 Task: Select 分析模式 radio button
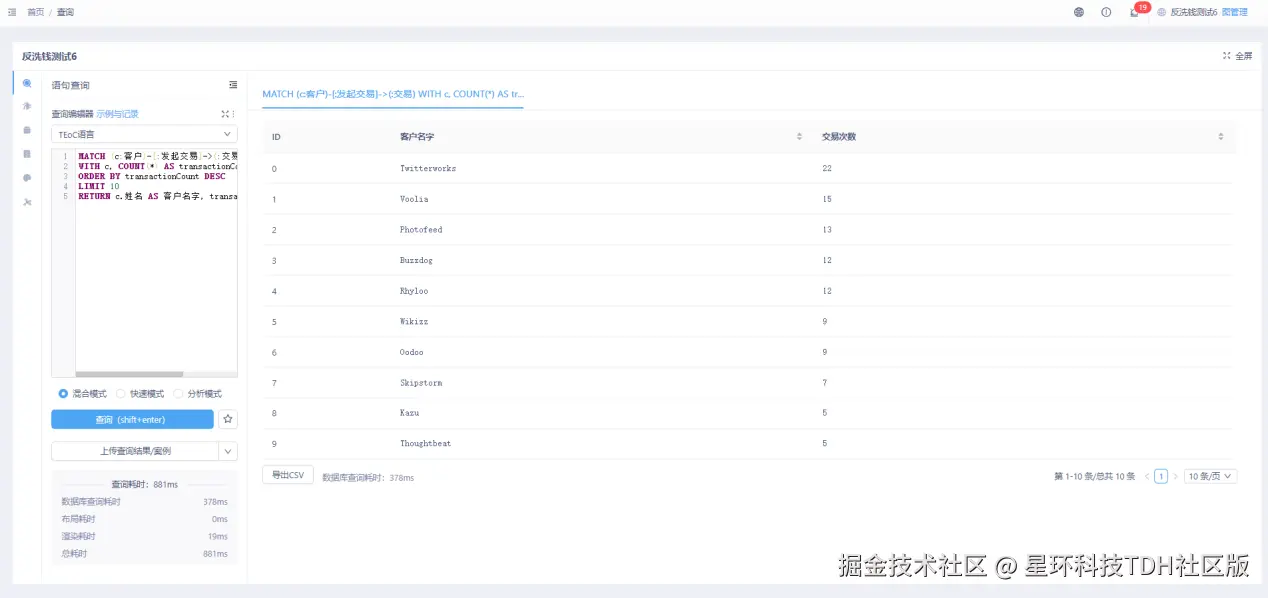178,394
